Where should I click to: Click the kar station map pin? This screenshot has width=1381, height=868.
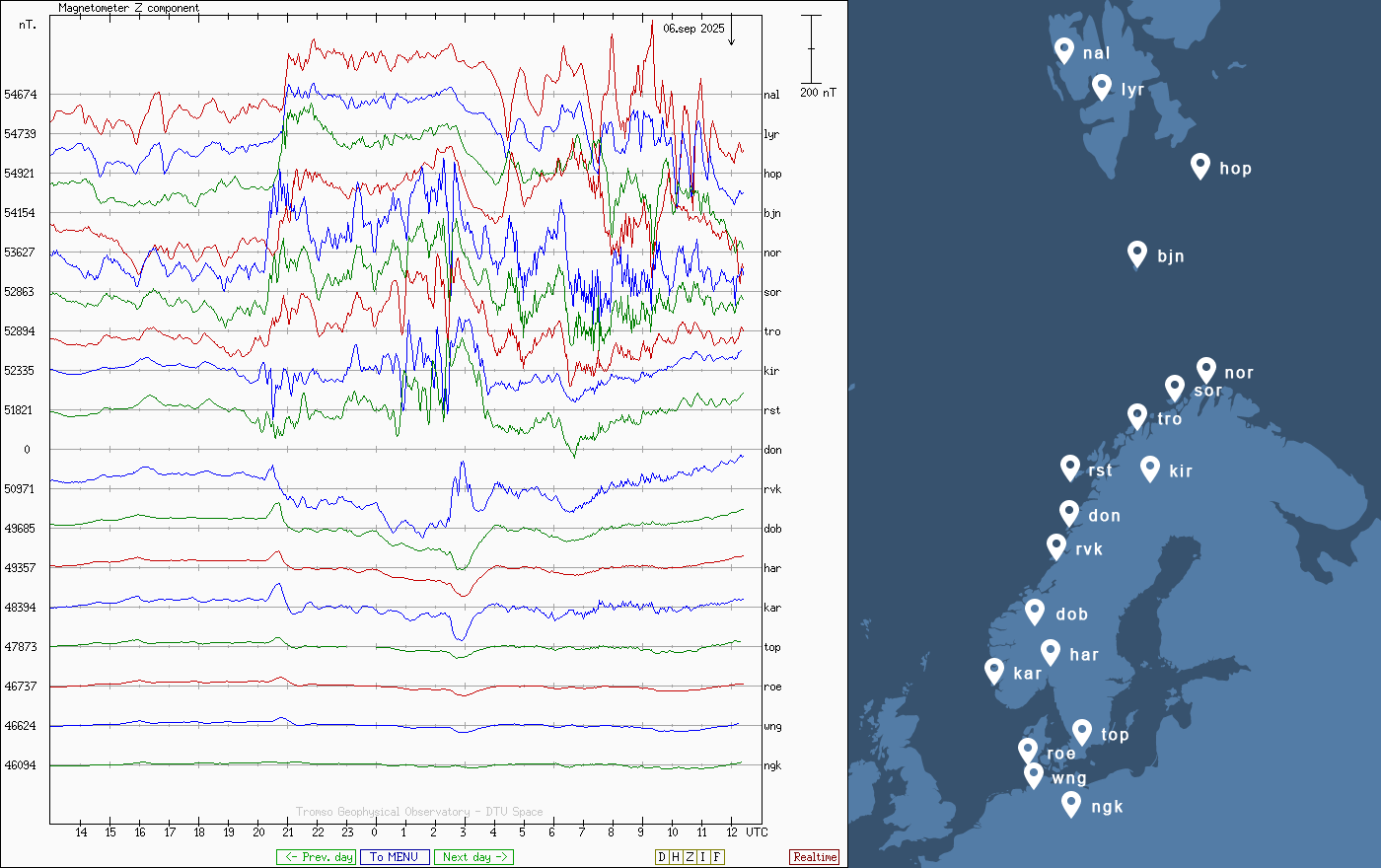click(x=994, y=671)
